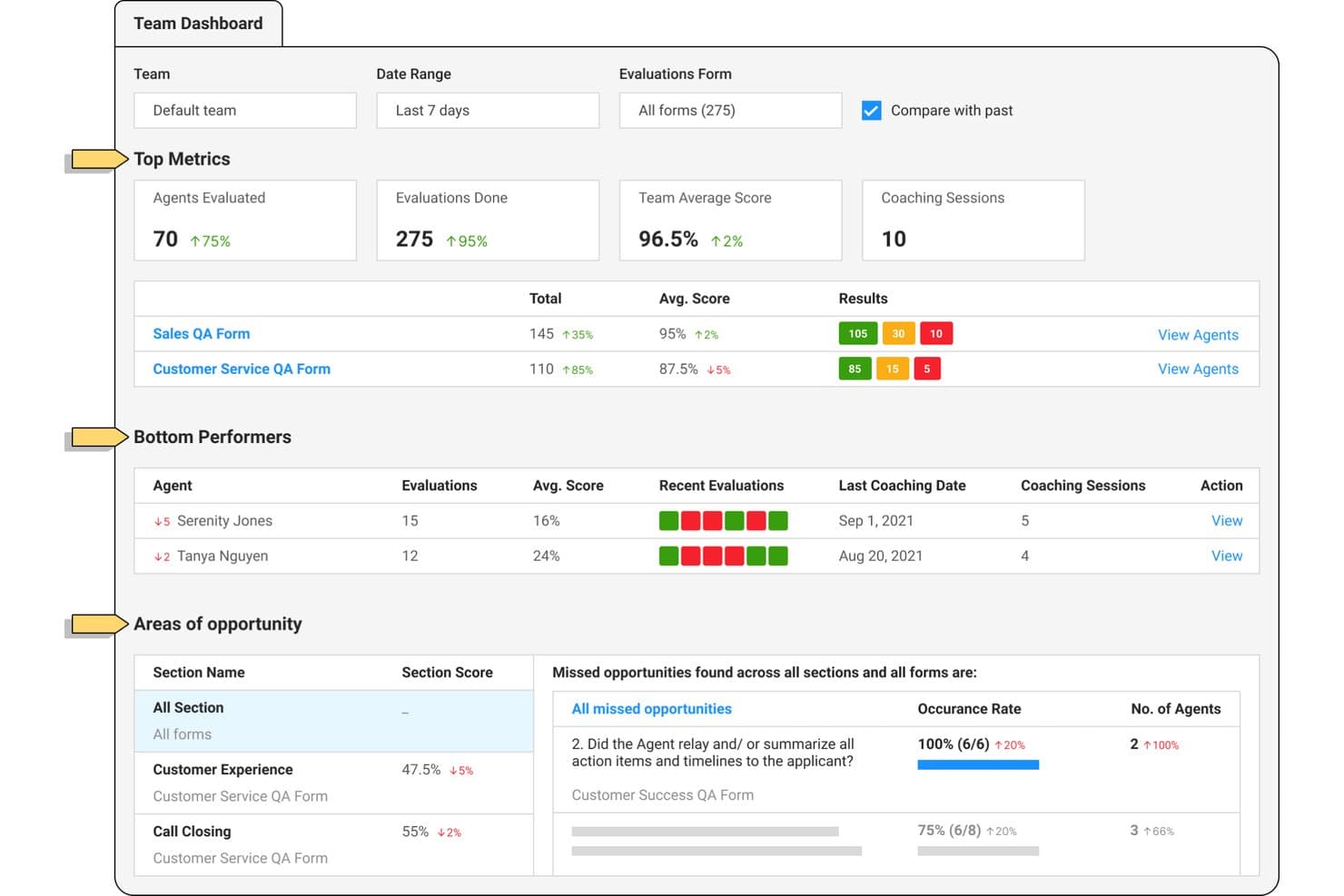Click agent name Tanya Nguyen
1344x896 pixels.
click(222, 556)
